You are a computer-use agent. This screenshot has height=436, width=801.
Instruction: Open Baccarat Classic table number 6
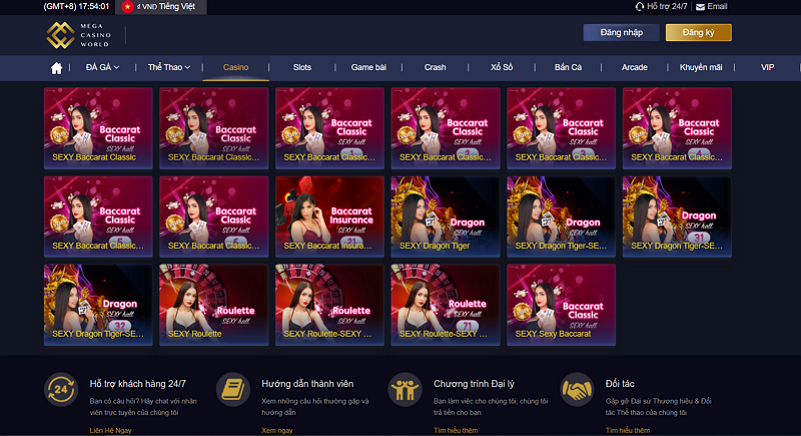pos(214,216)
